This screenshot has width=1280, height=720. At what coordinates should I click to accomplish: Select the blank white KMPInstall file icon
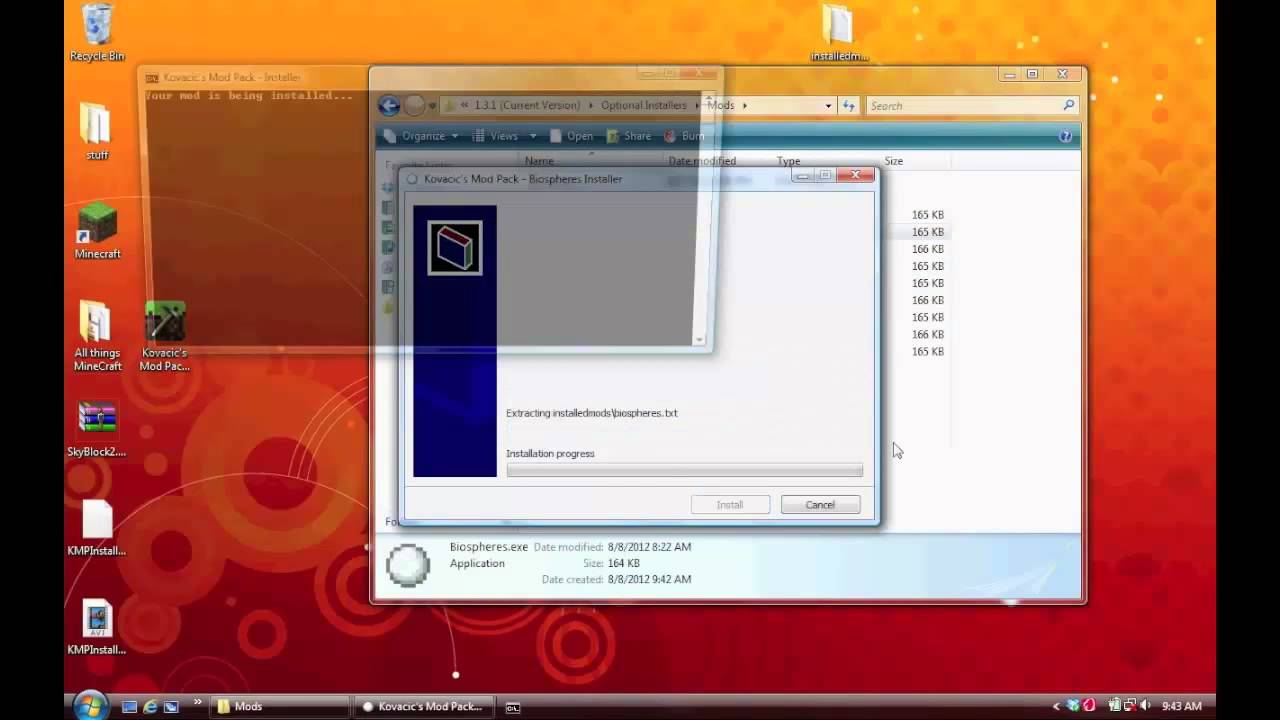coord(97,528)
